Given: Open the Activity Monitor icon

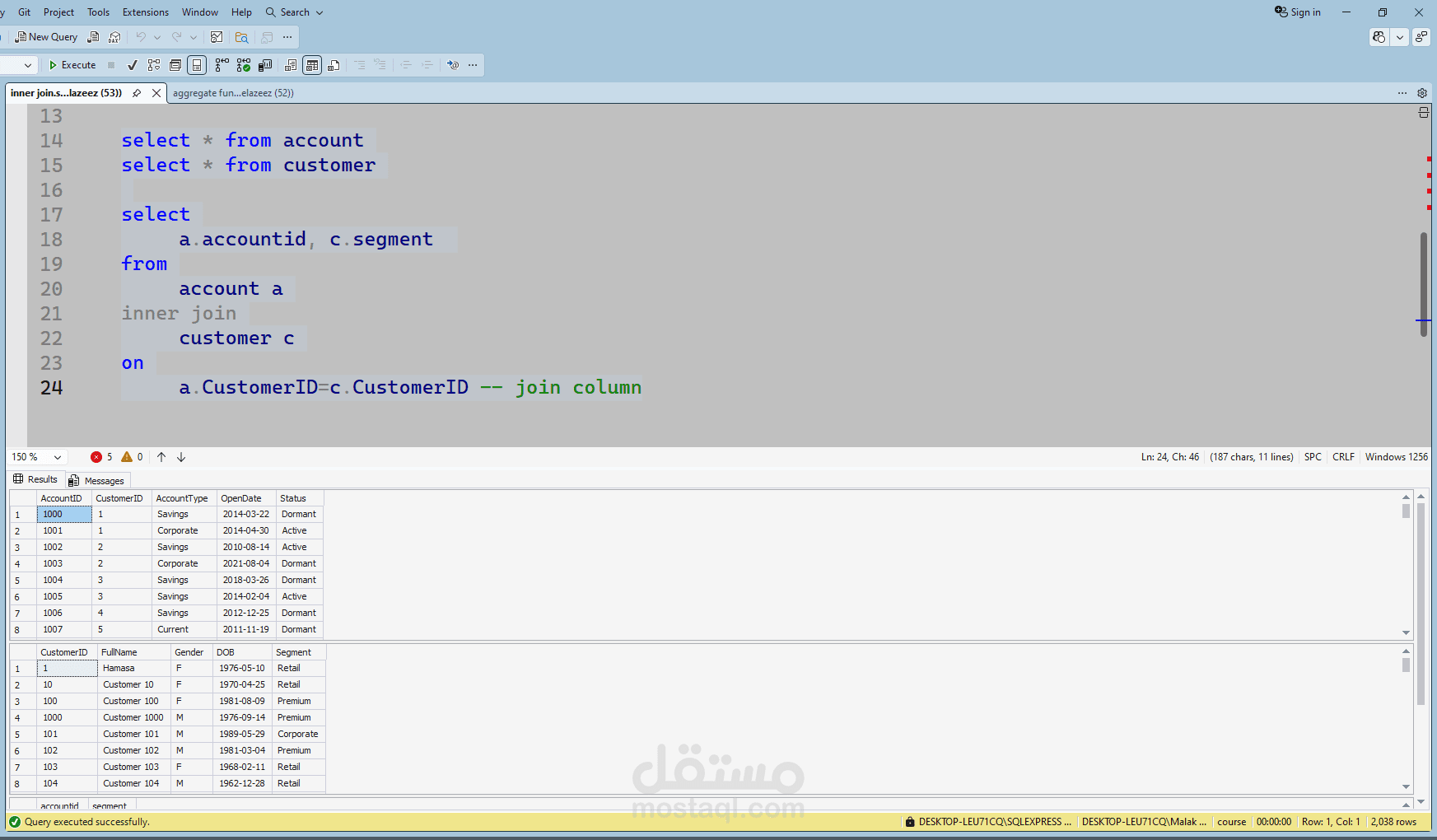Looking at the screenshot, I should pyautogui.click(x=217, y=37).
